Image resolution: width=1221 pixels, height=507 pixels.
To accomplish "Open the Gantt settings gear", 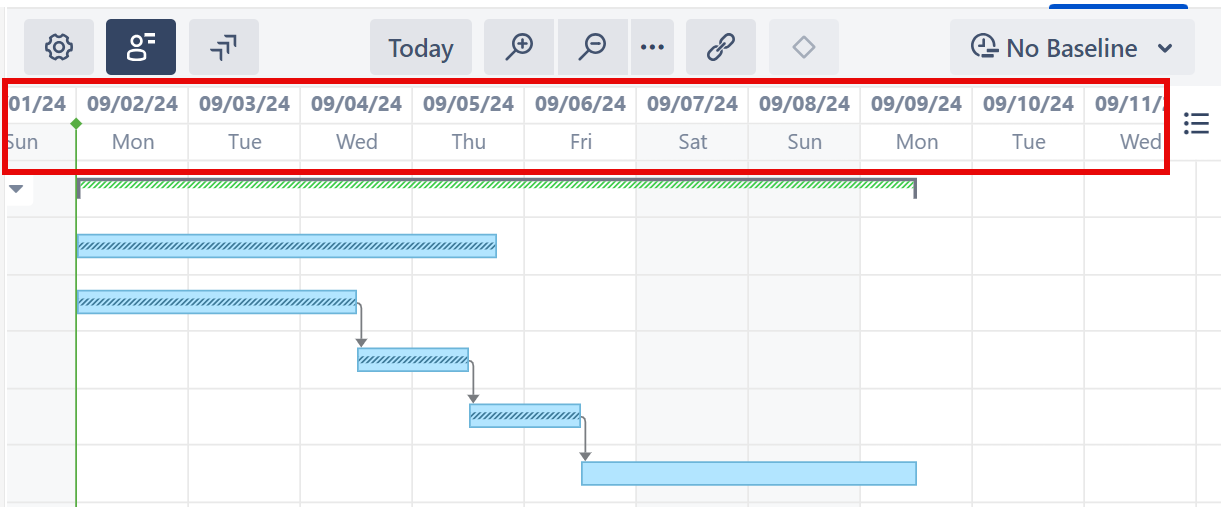I will [59, 47].
